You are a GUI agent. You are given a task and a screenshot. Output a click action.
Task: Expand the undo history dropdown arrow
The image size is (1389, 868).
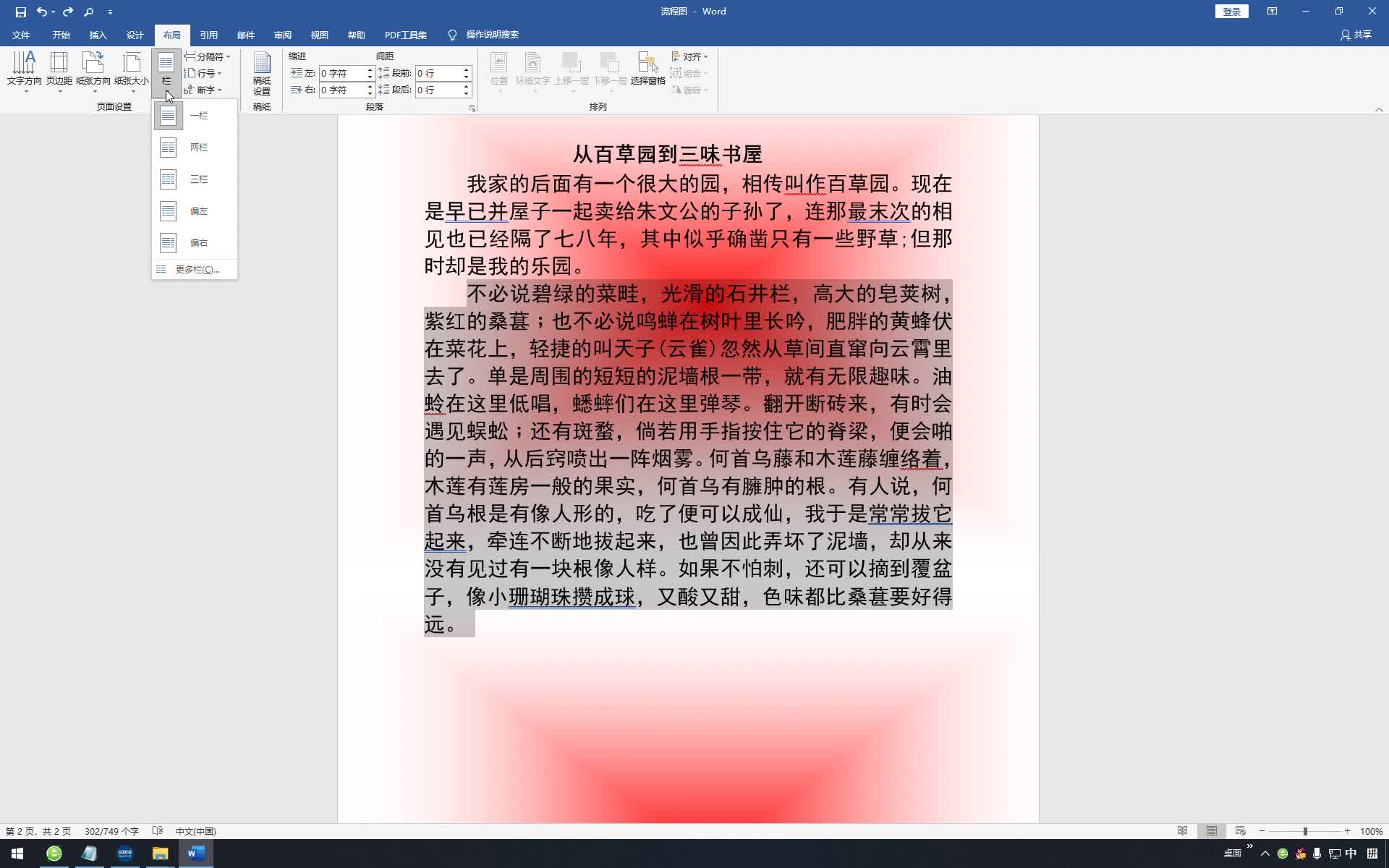(x=54, y=12)
